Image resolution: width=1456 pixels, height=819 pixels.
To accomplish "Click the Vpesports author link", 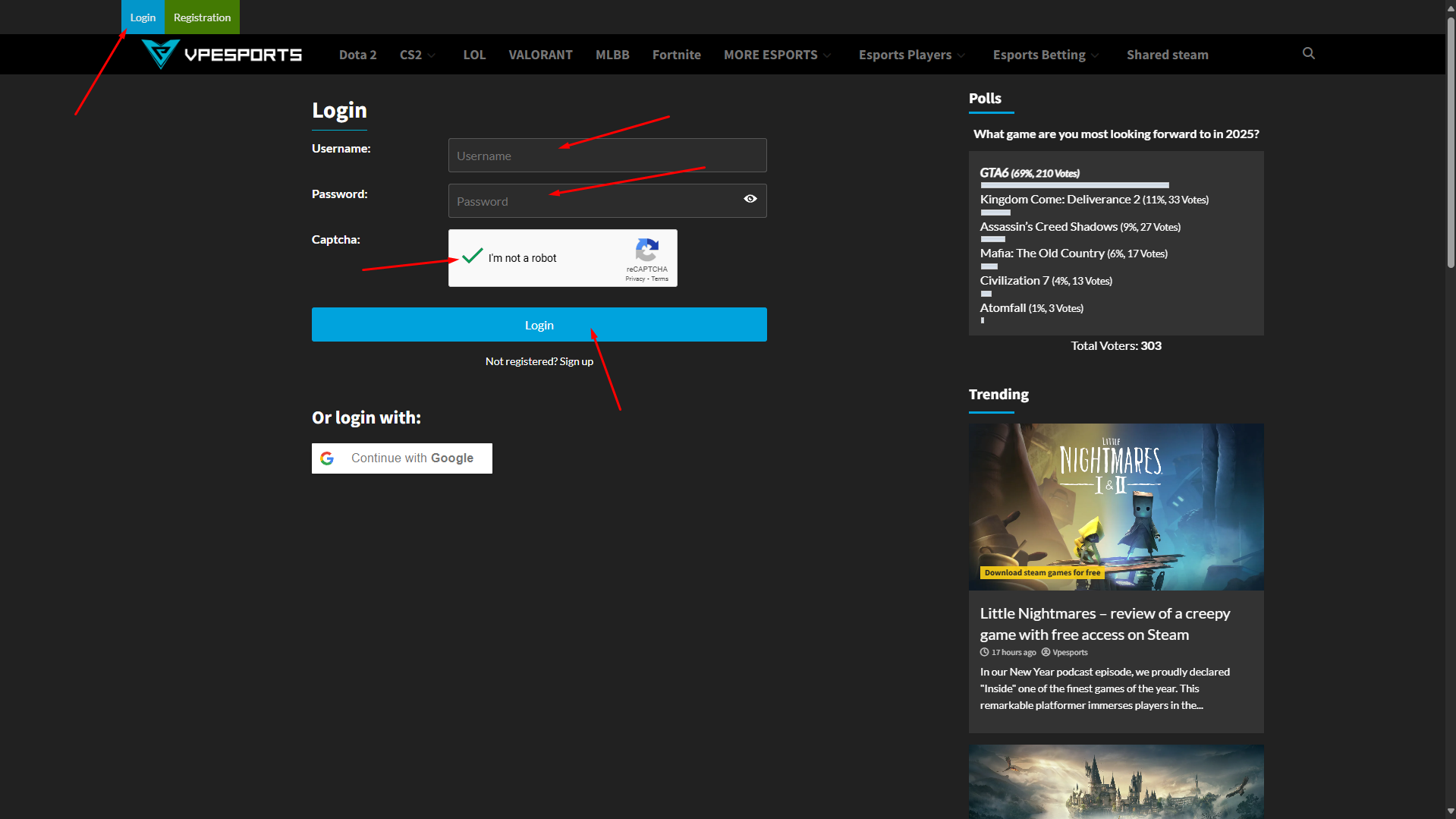I will [x=1070, y=652].
